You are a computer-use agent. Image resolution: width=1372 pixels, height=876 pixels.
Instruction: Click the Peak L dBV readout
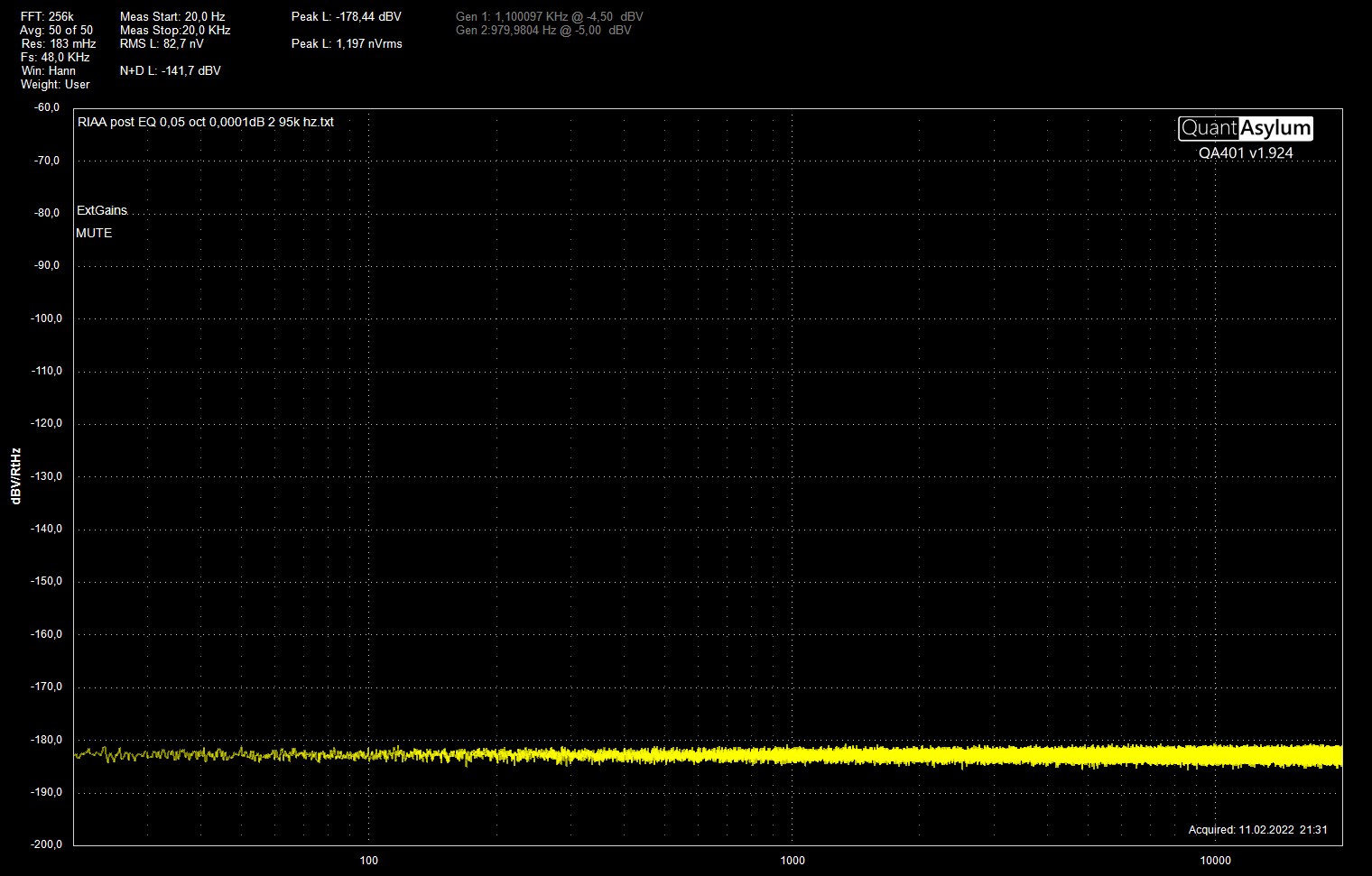346,16
